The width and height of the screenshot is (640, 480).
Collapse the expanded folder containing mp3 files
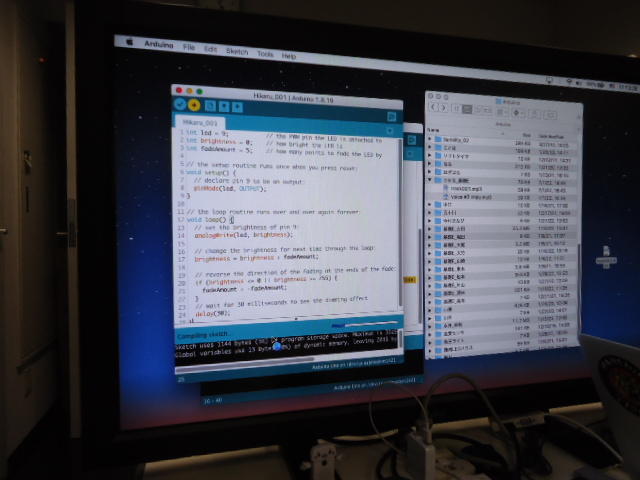click(x=430, y=180)
